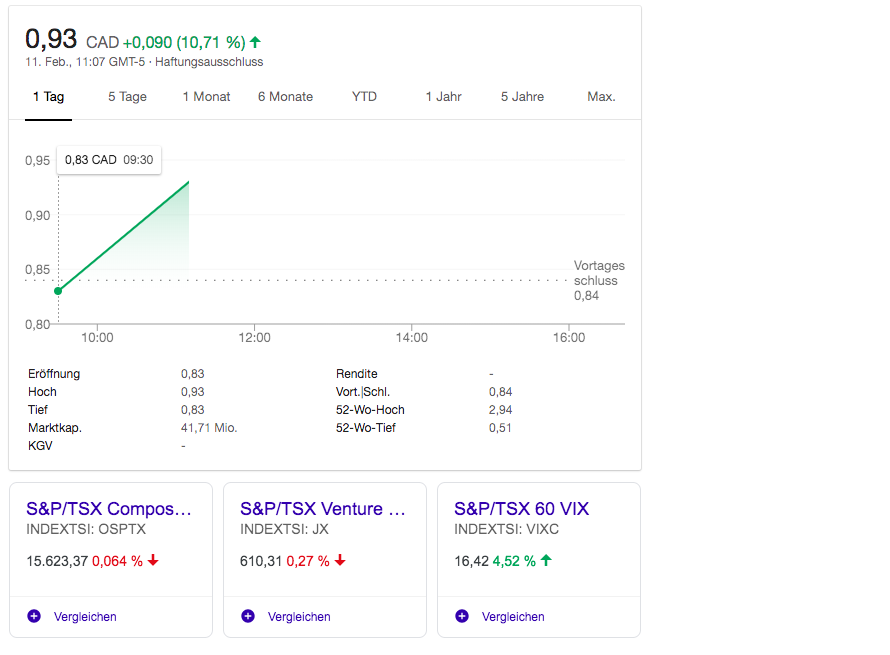Click green up arrow next to 4,52 %
This screenshot has width=890, height=655.
pos(546,561)
